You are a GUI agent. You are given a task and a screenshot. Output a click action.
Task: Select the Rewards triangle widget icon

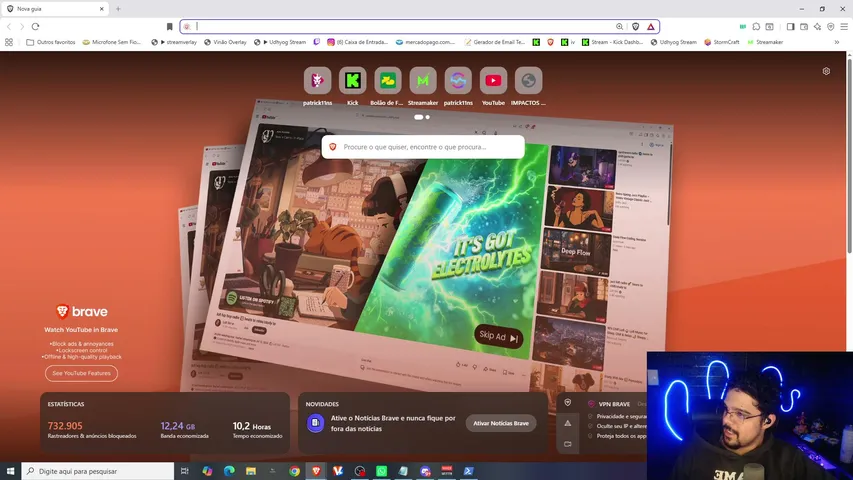[x=567, y=423]
